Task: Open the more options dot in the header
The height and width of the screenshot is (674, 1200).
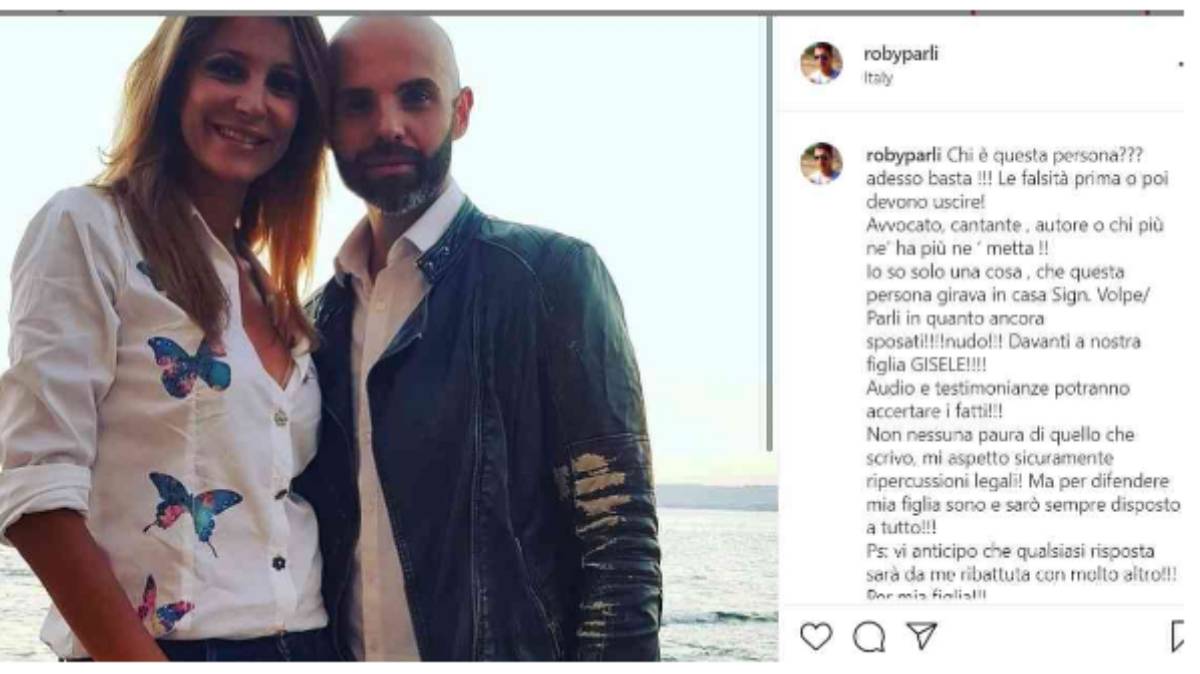Action: pos(1181,64)
